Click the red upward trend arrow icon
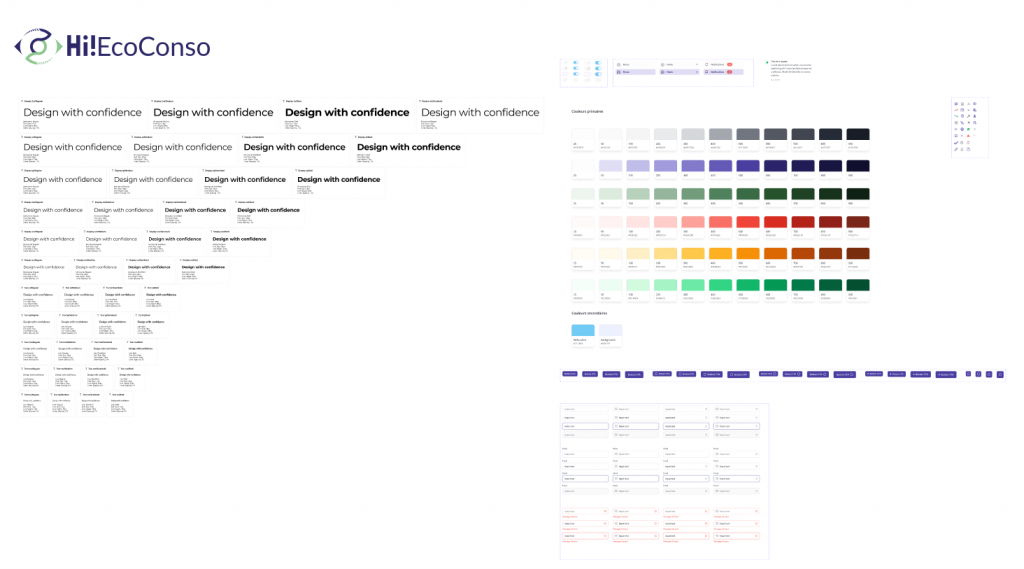This screenshot has width=1024, height=569. click(956, 110)
